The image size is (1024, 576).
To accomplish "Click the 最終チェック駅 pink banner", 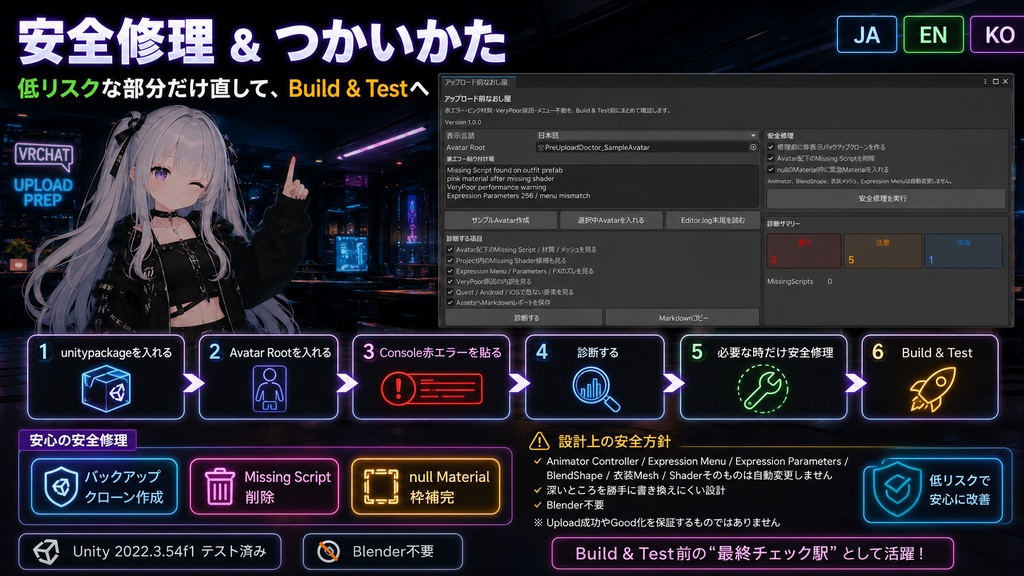I will (752, 553).
